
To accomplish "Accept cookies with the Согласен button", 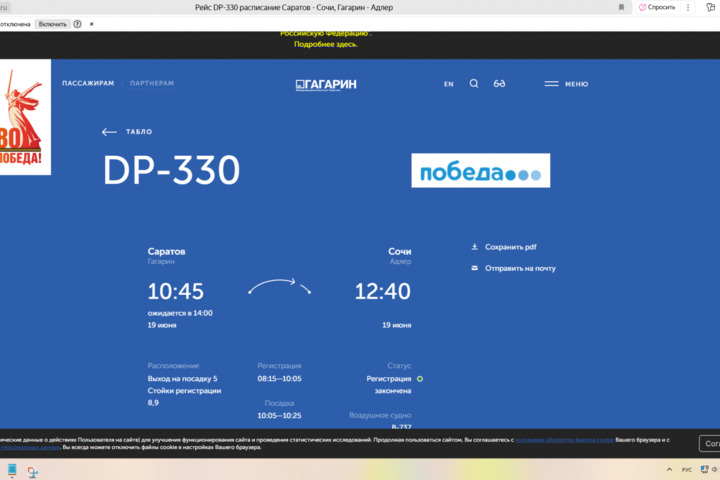I will pyautogui.click(x=710, y=443).
